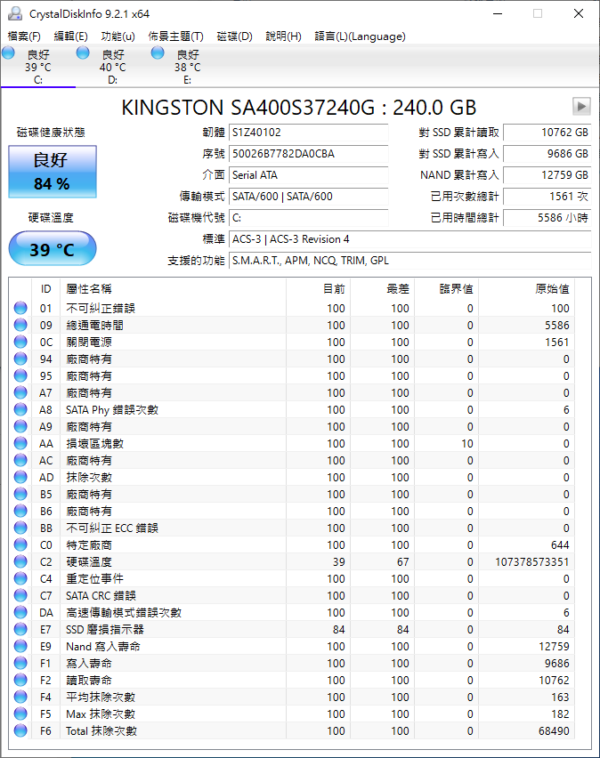600x758 pixels.
Task: Click the 原始值 column header
Action: (552, 288)
